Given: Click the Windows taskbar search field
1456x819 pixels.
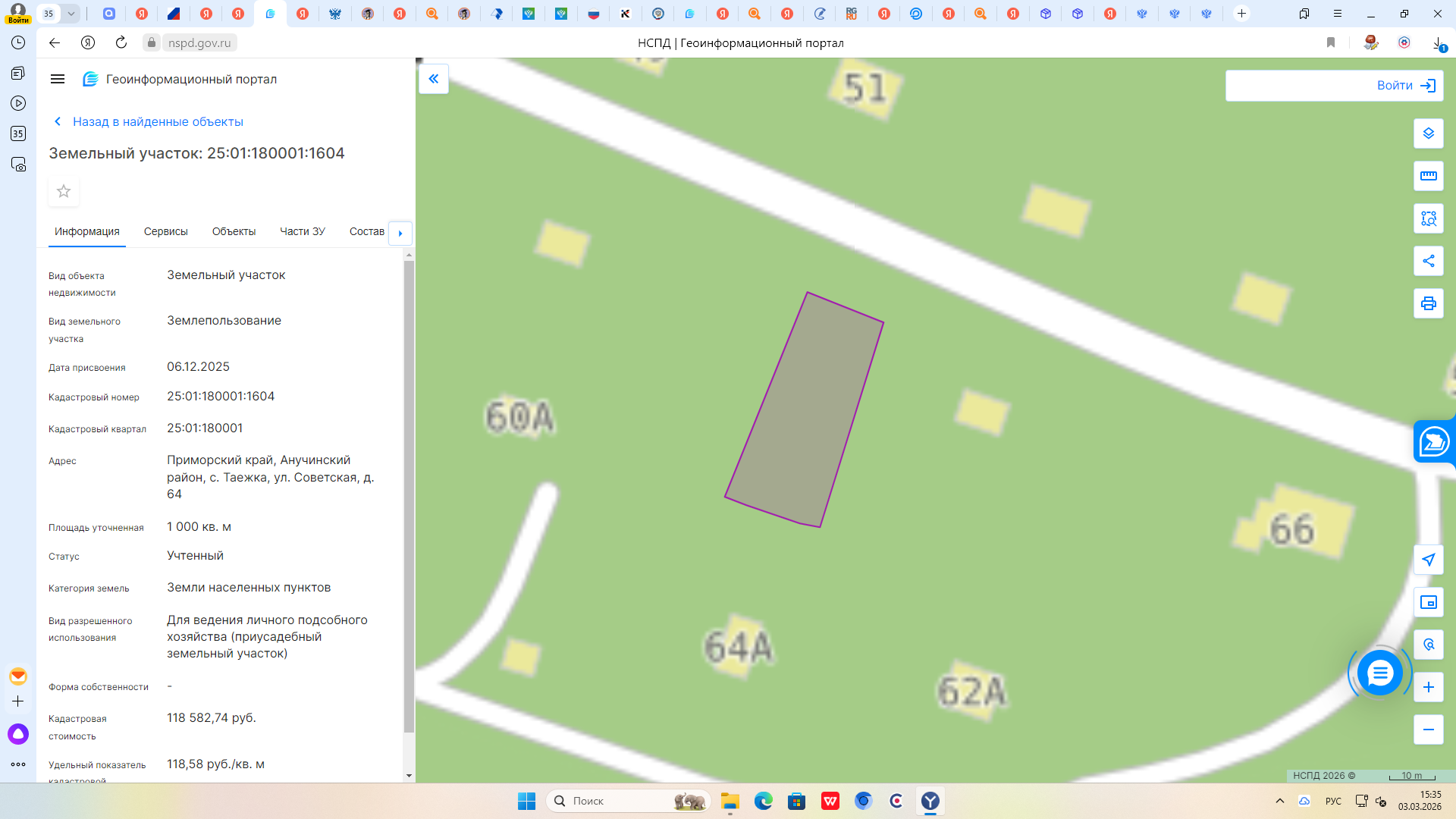Looking at the screenshot, I should (x=614, y=801).
